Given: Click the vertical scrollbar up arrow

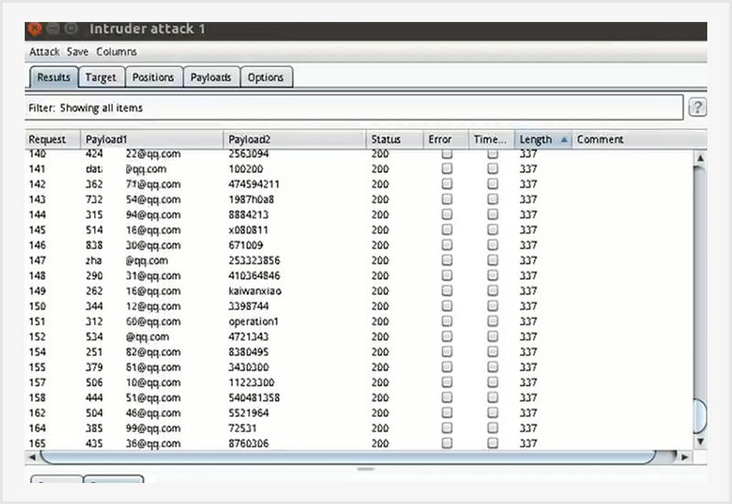Looking at the screenshot, I should [700, 157].
